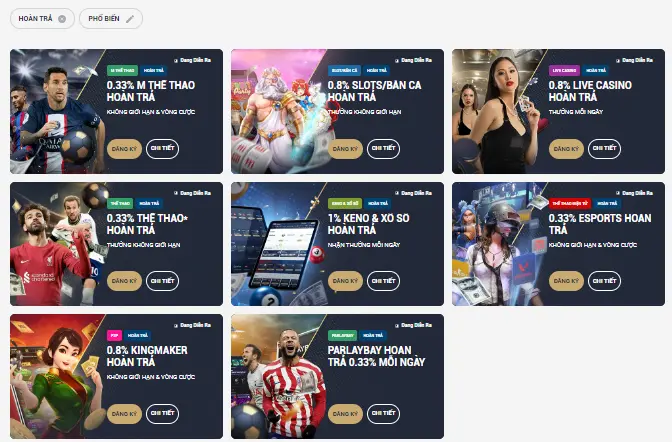Viewport: 672px width, 442px height.
Task: Select the pink P2P tag on Kingmaker card
Action: (x=114, y=335)
